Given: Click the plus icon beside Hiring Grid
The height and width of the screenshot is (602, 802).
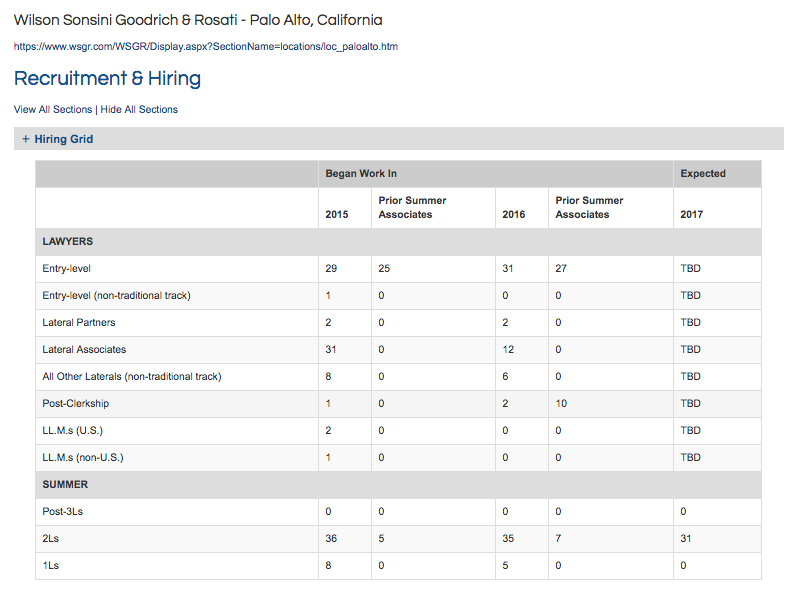Looking at the screenshot, I should pos(26,139).
